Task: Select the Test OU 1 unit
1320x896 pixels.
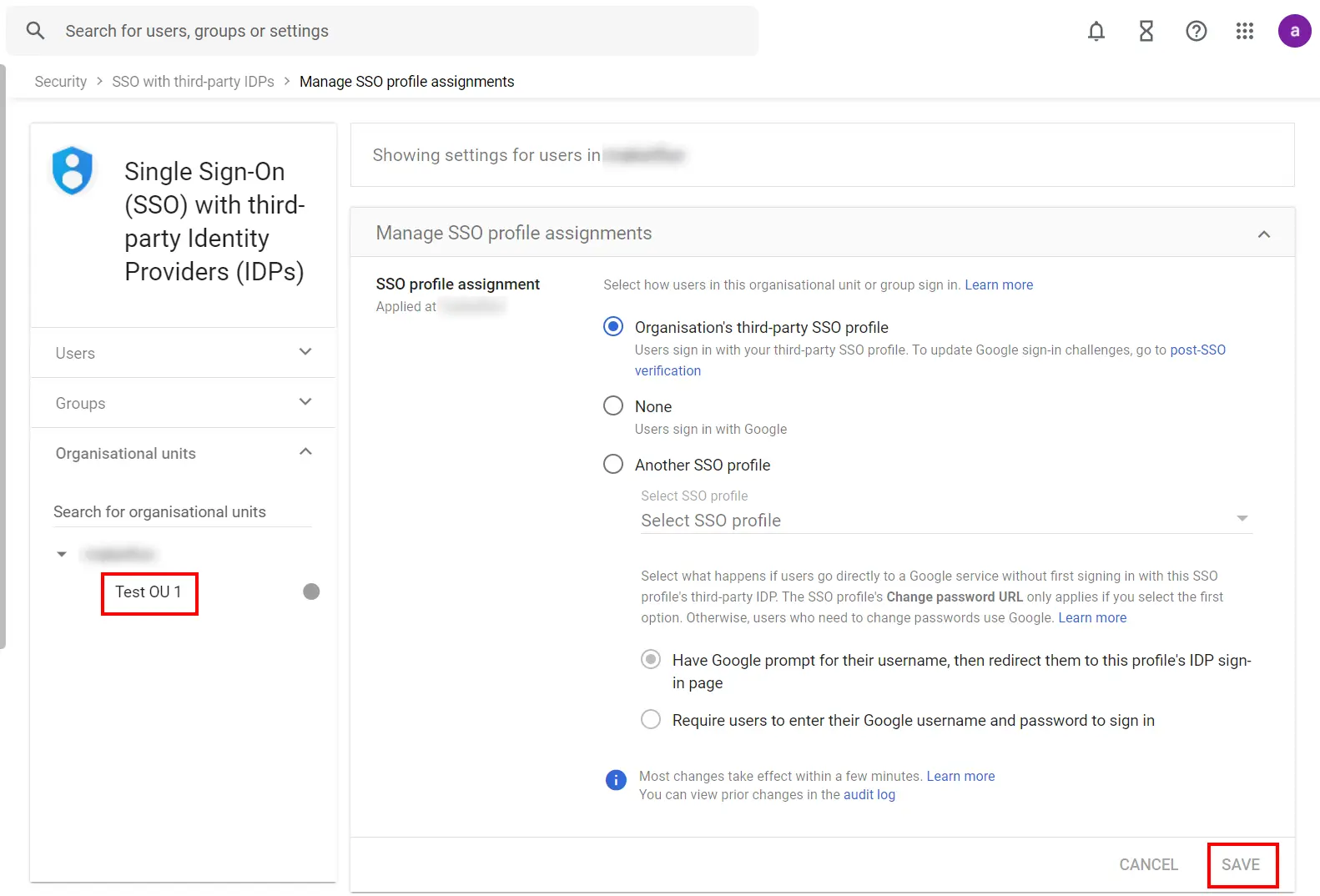Action: (x=149, y=591)
